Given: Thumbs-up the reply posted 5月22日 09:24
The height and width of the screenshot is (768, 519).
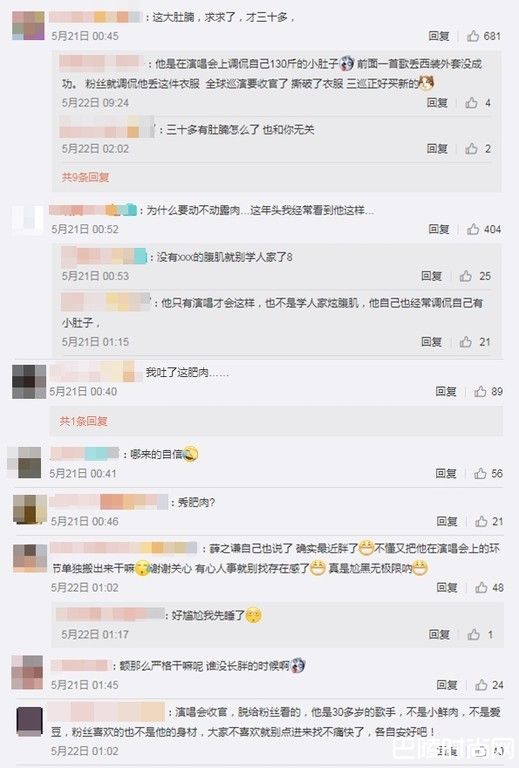Looking at the screenshot, I should (471, 102).
